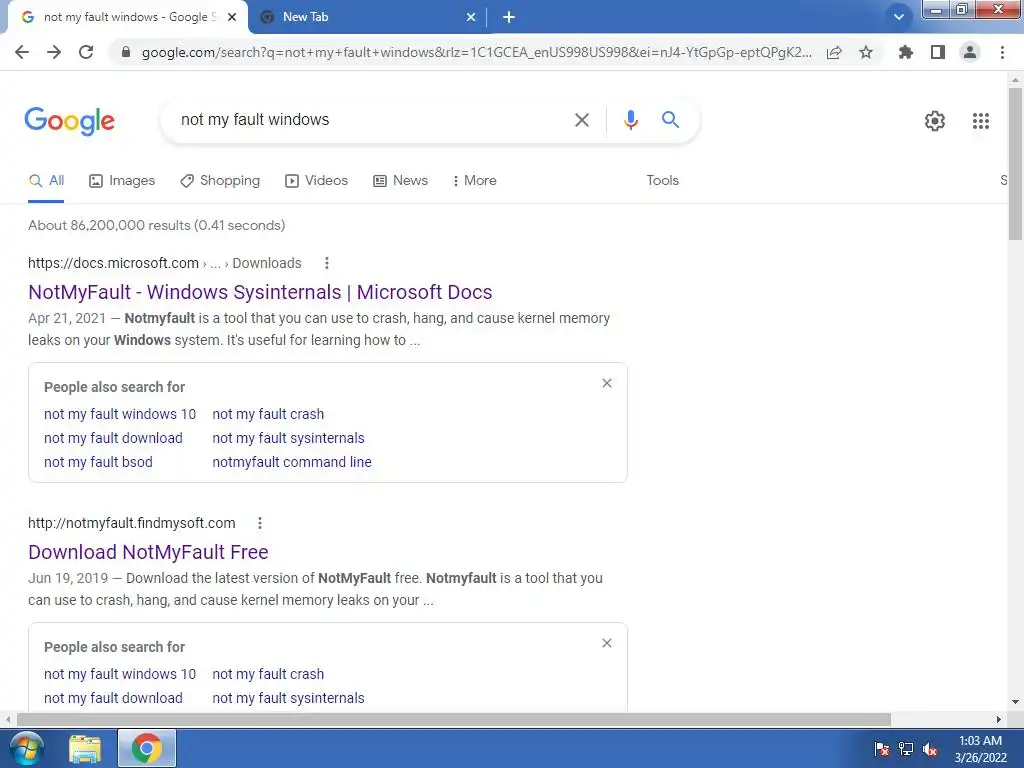Reload the page with the refresh icon

(x=86, y=52)
